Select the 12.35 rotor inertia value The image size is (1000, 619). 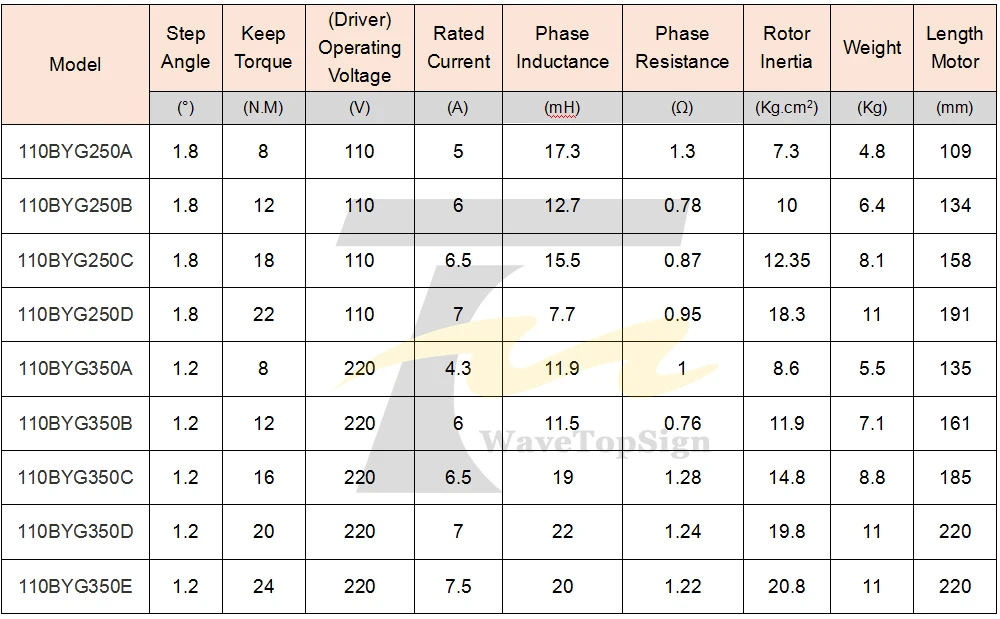787,260
